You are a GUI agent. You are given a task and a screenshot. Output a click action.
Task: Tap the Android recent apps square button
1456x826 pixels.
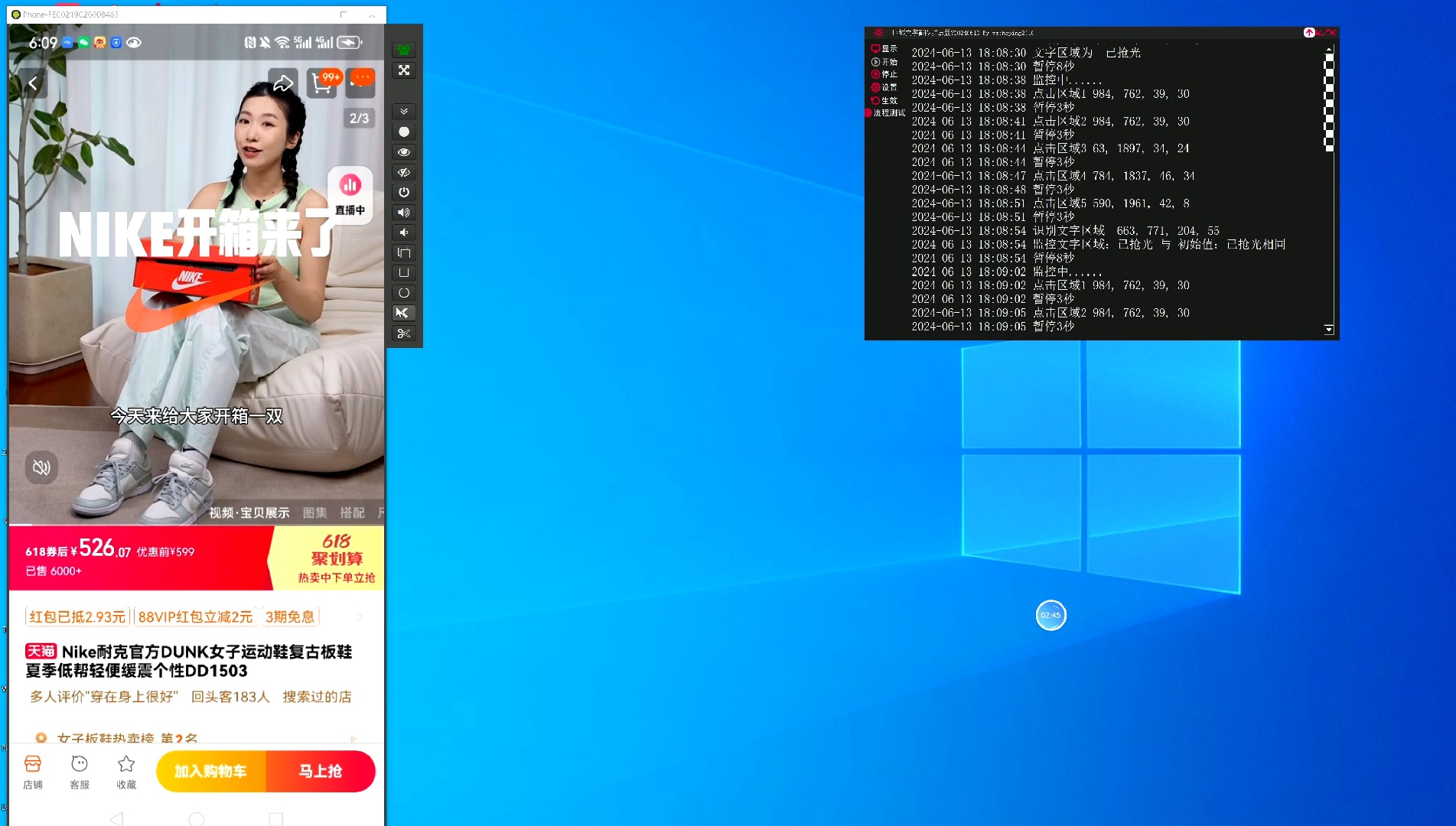(276, 818)
